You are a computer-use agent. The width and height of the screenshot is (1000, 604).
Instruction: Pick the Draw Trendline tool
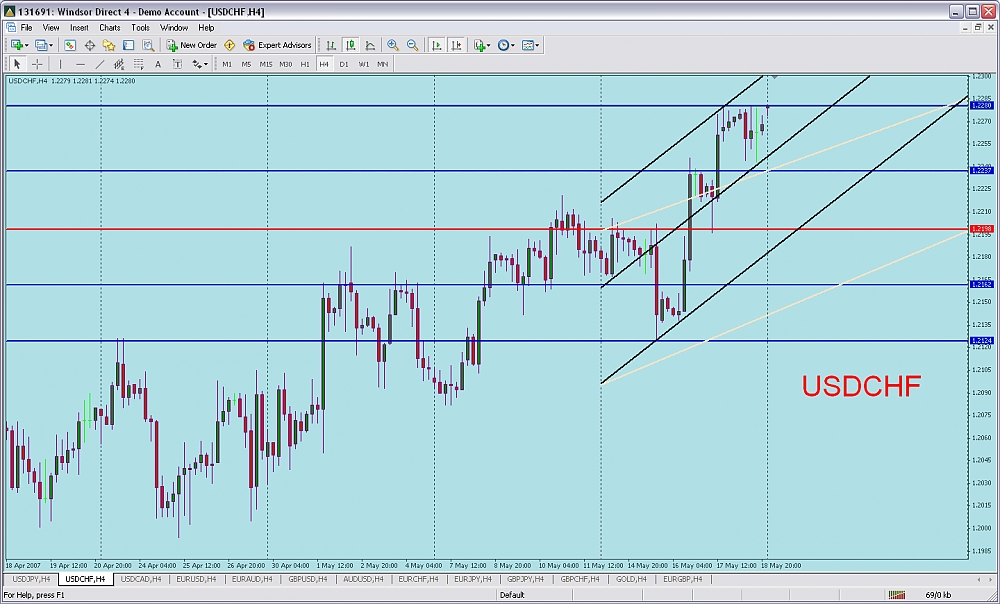pyautogui.click(x=98, y=64)
